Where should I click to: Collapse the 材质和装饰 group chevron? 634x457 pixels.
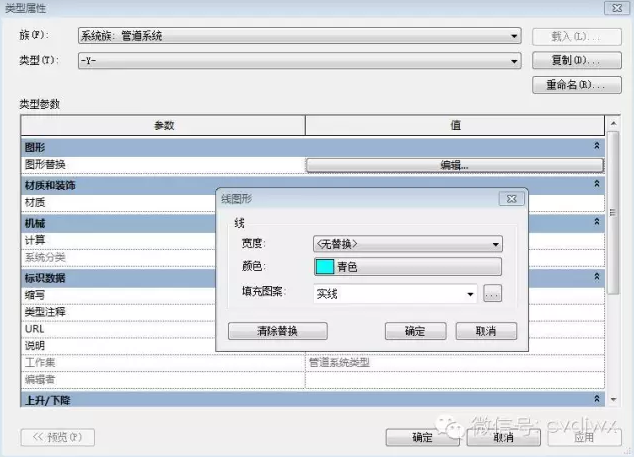coord(597,185)
